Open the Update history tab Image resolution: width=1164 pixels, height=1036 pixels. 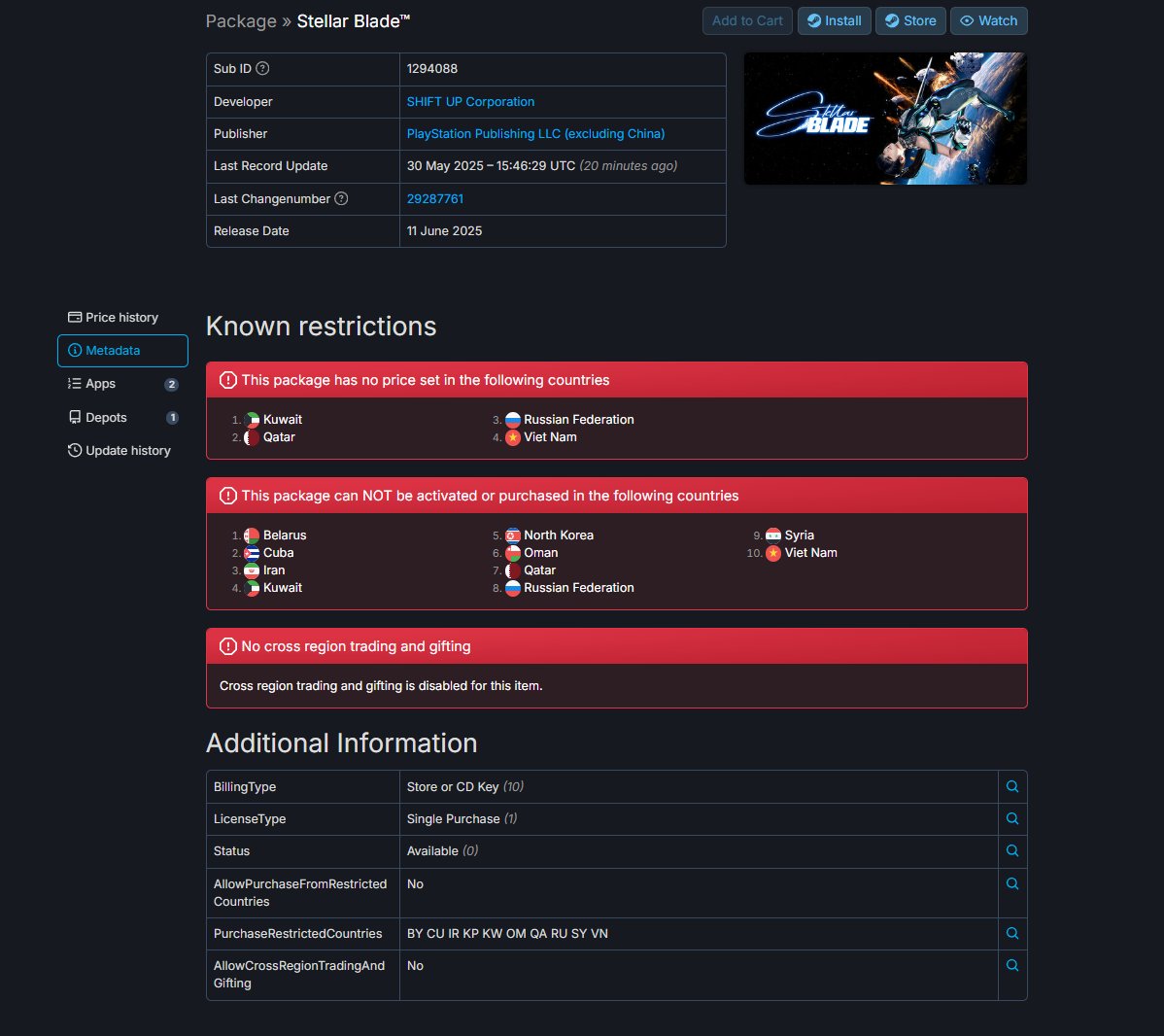coord(122,451)
